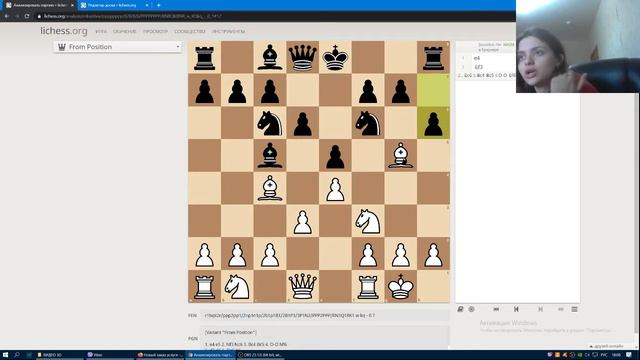Click the white knight on b1

[x=237, y=286]
